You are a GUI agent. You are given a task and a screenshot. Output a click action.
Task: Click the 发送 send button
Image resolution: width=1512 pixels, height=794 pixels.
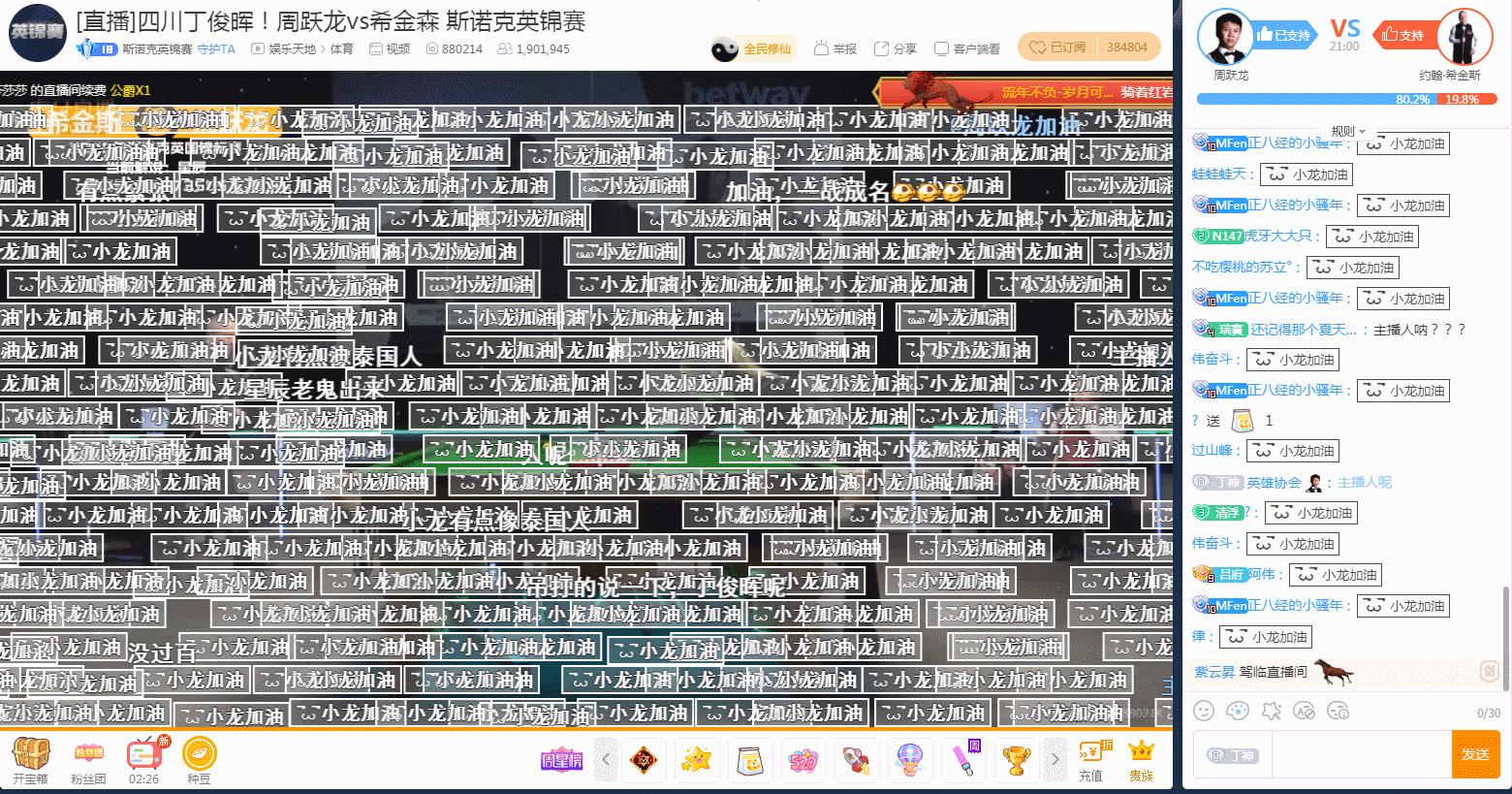(x=1476, y=753)
